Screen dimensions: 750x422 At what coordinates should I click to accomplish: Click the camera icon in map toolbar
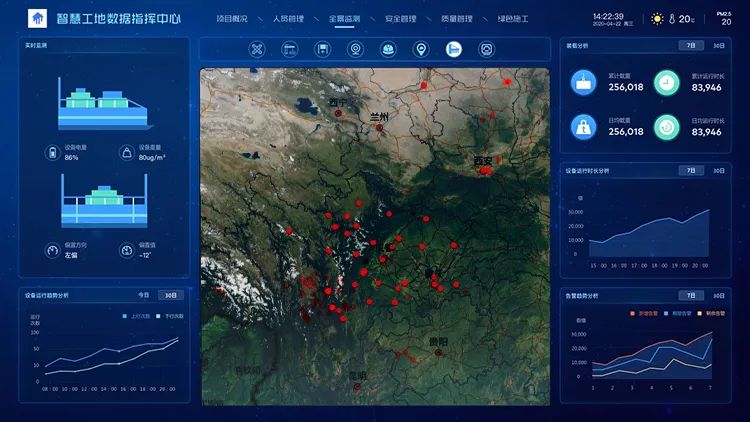pyautogui.click(x=355, y=49)
